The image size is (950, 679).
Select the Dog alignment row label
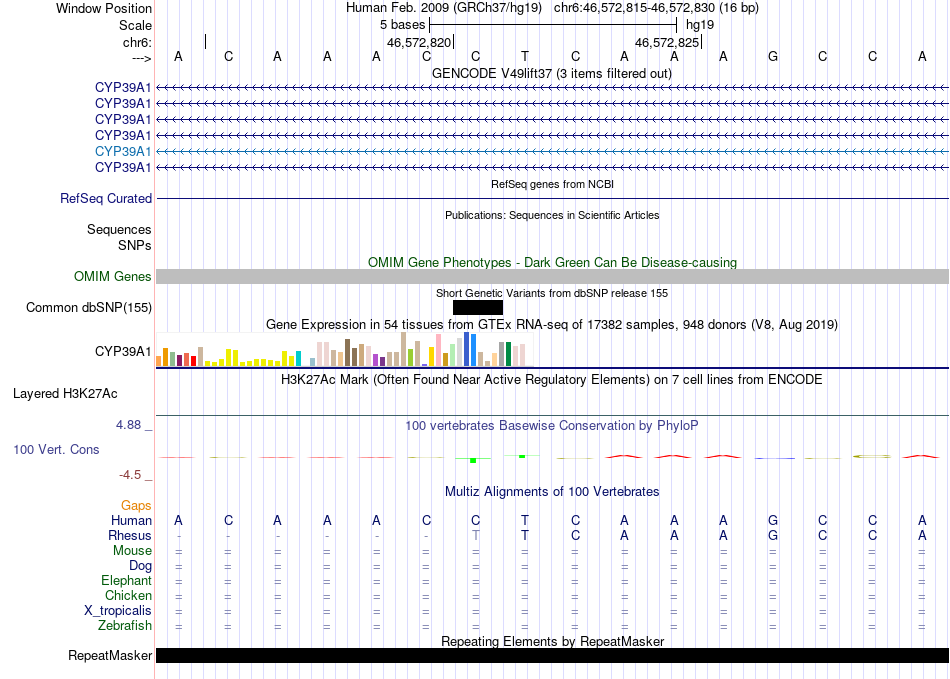(140, 566)
